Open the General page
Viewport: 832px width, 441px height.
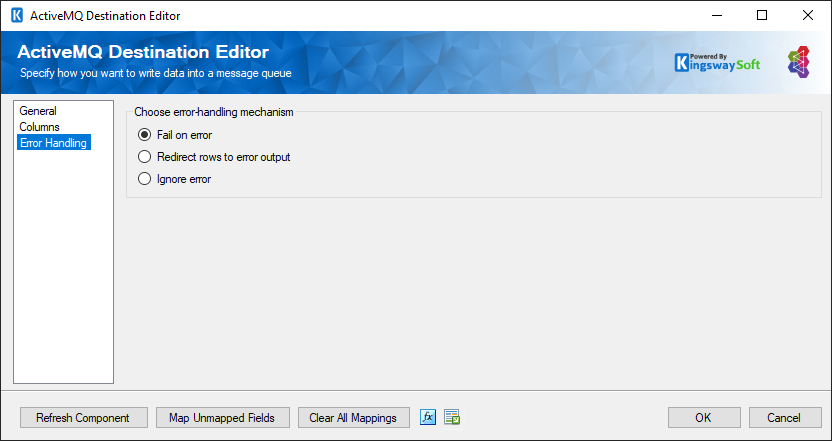pyautogui.click(x=38, y=111)
